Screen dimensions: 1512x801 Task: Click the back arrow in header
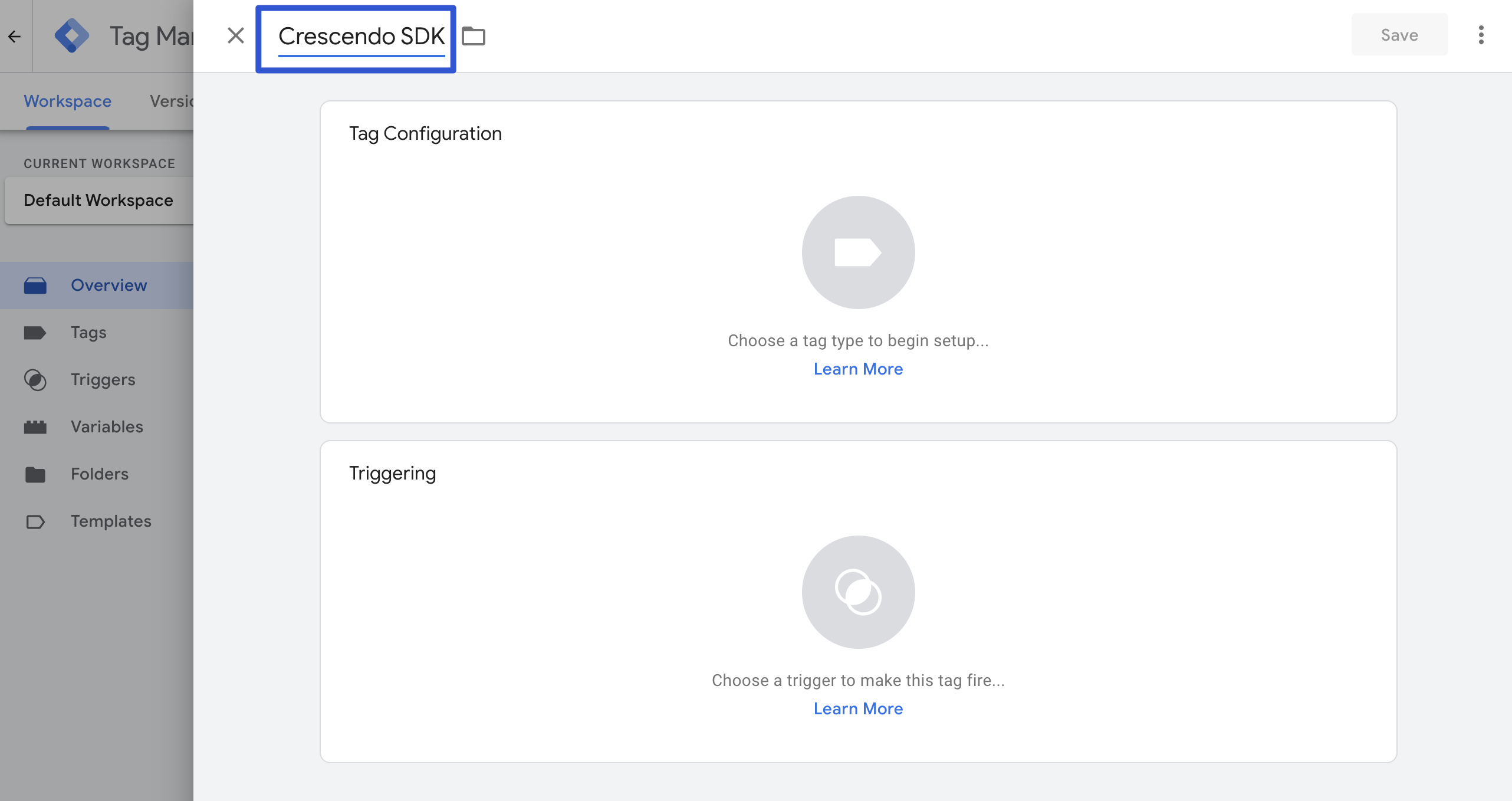(x=15, y=37)
